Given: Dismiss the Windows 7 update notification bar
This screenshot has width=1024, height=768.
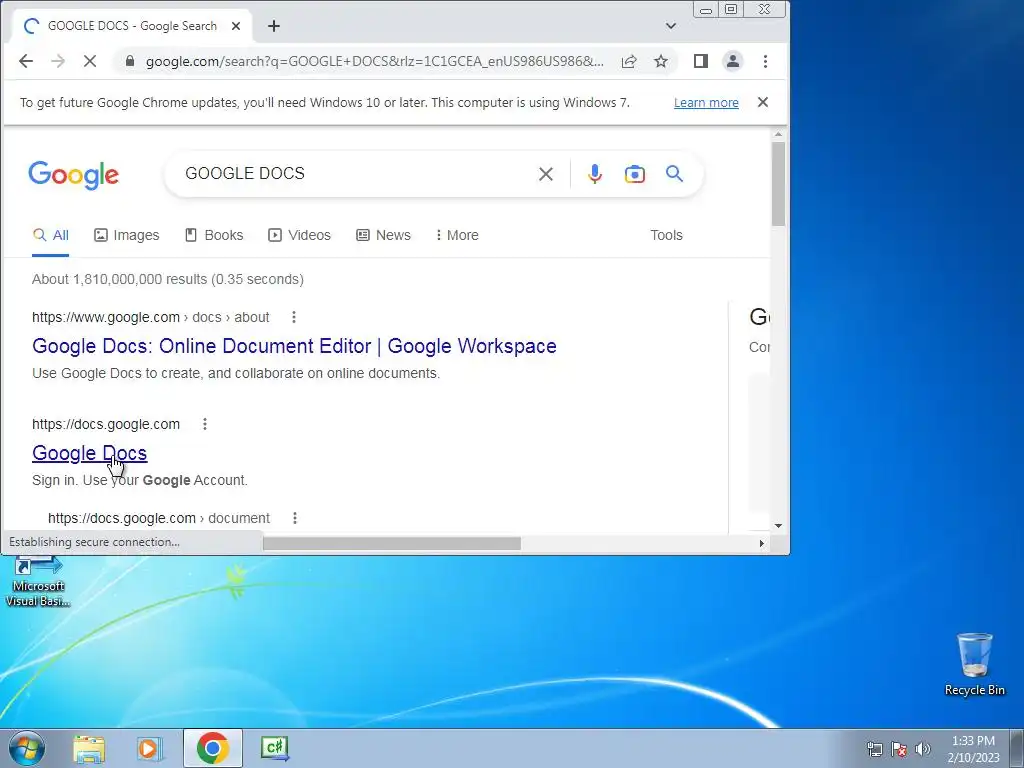Looking at the screenshot, I should [x=762, y=102].
